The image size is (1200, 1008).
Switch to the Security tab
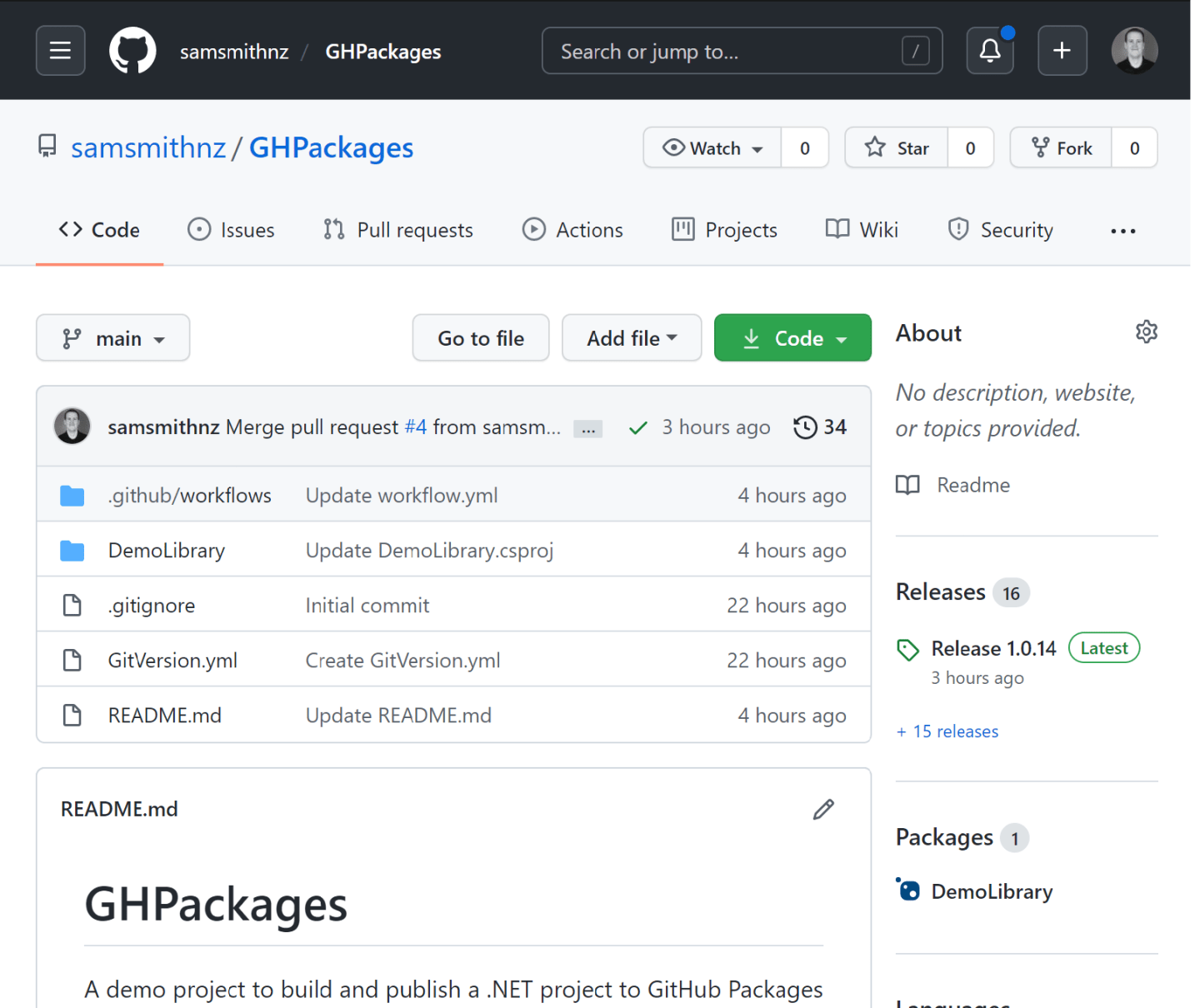point(1000,230)
